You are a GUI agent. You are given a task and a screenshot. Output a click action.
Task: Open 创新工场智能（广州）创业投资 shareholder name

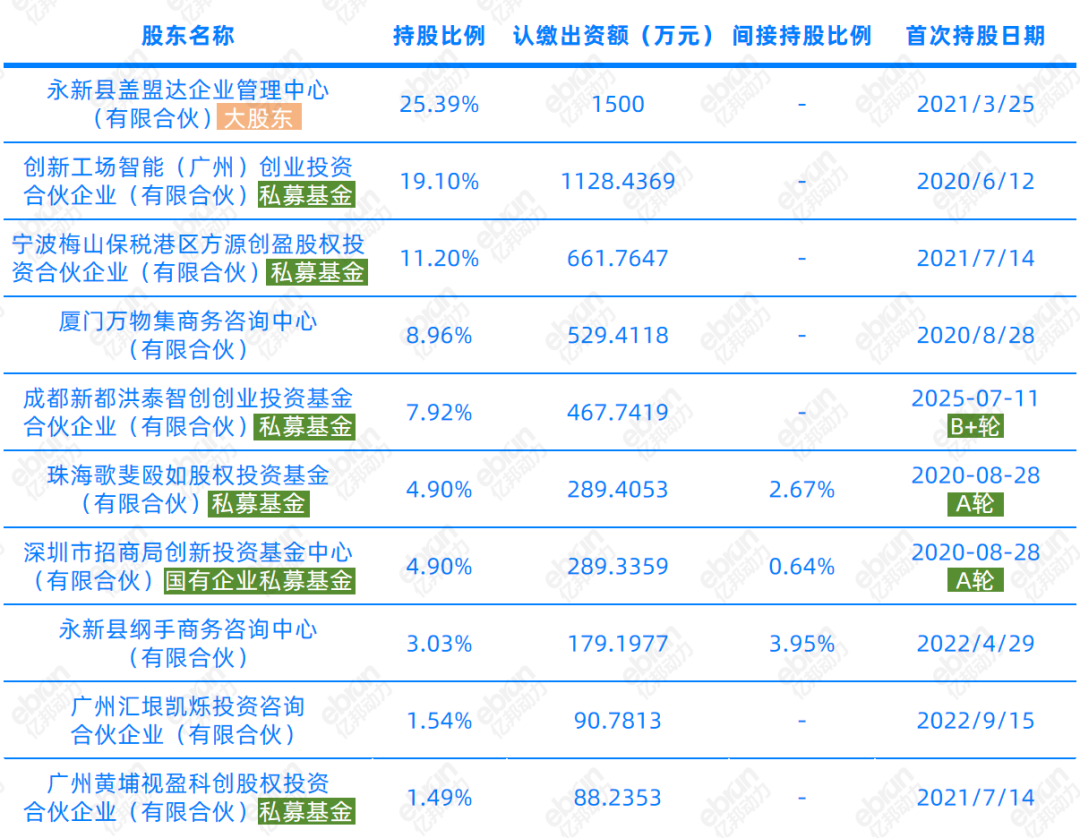(187, 167)
